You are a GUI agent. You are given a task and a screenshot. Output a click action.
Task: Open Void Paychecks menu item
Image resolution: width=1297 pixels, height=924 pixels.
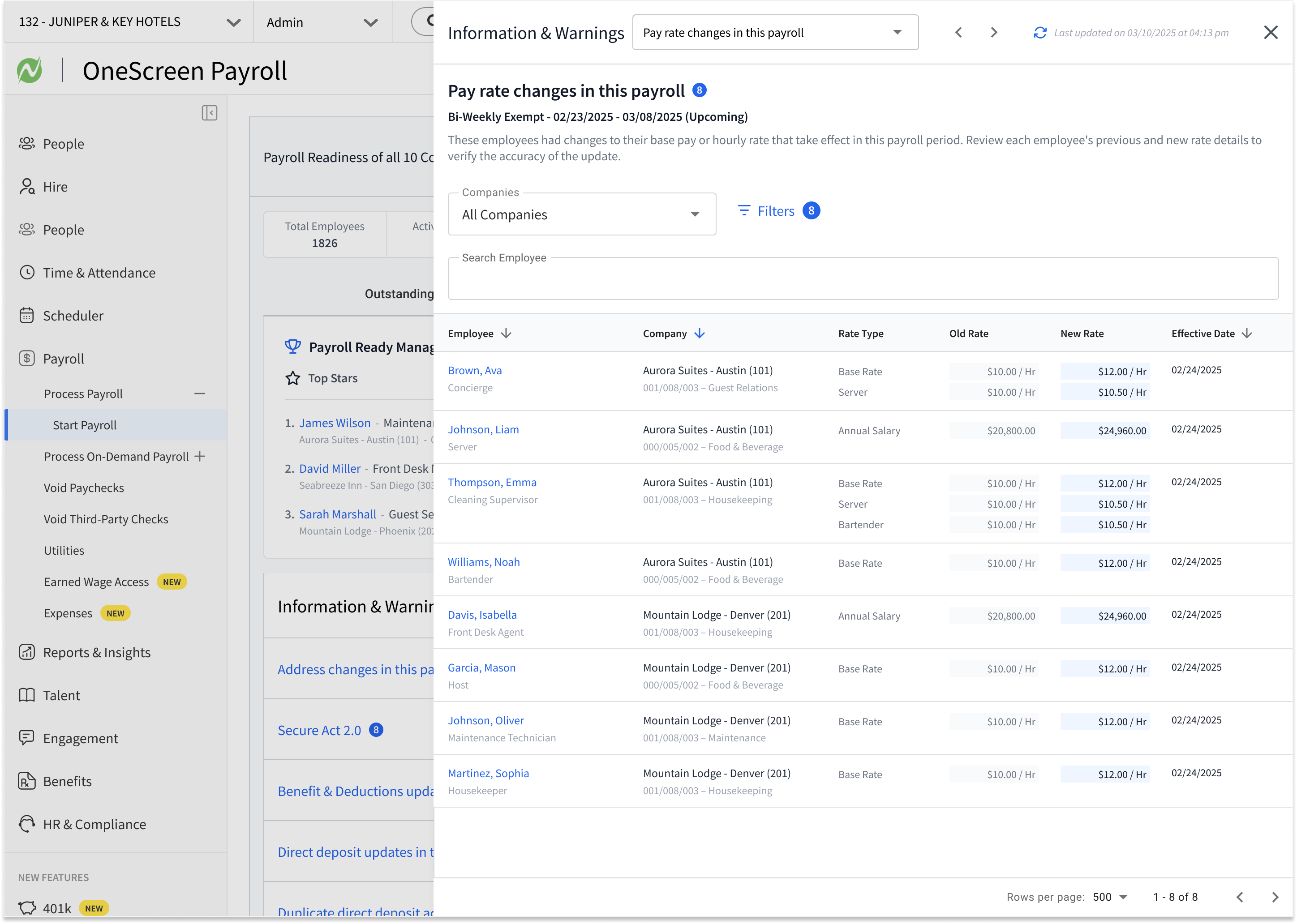point(84,488)
